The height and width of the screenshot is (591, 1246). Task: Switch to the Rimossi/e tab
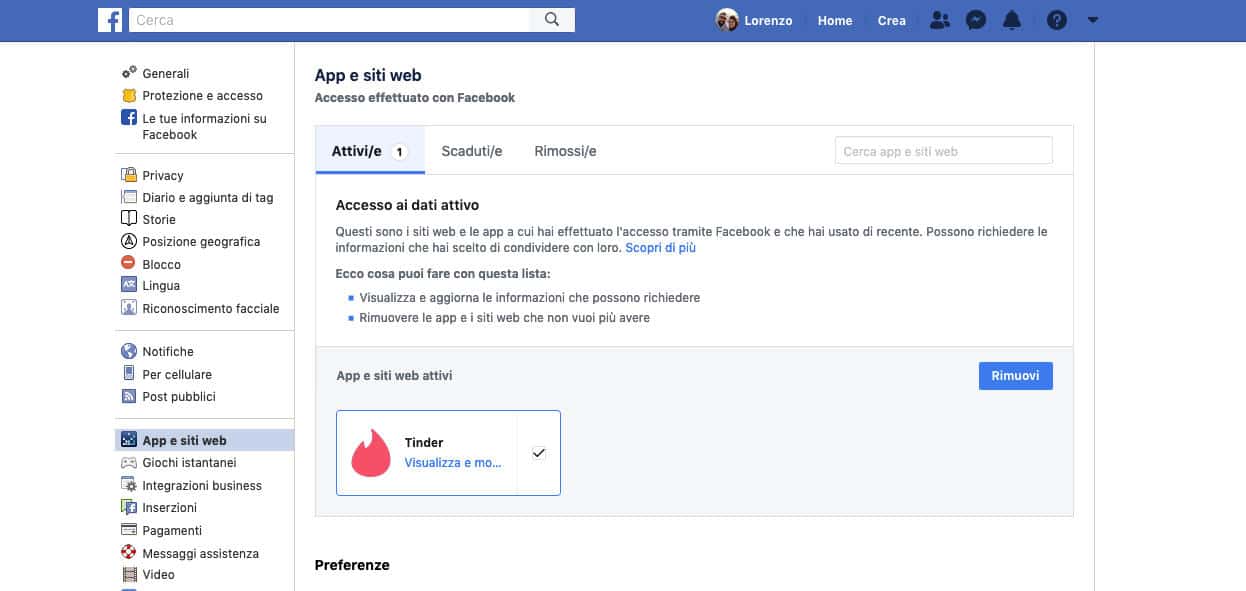pyautogui.click(x=565, y=151)
